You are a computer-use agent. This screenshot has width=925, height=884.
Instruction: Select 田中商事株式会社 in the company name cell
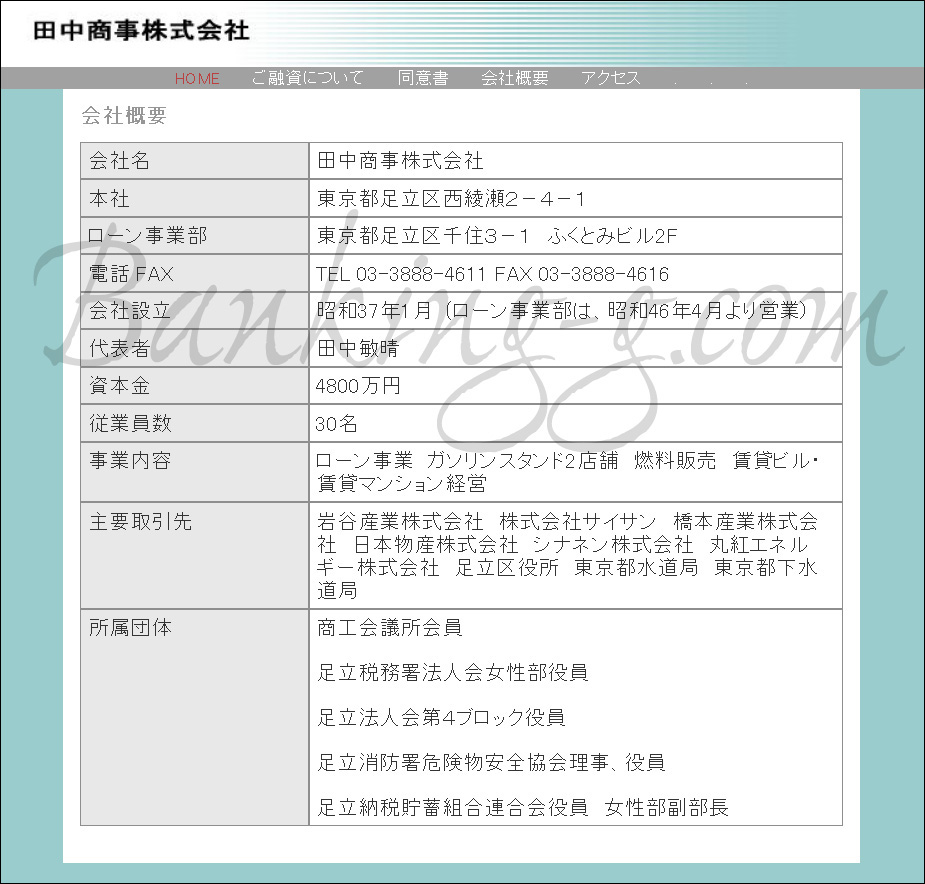(x=401, y=161)
